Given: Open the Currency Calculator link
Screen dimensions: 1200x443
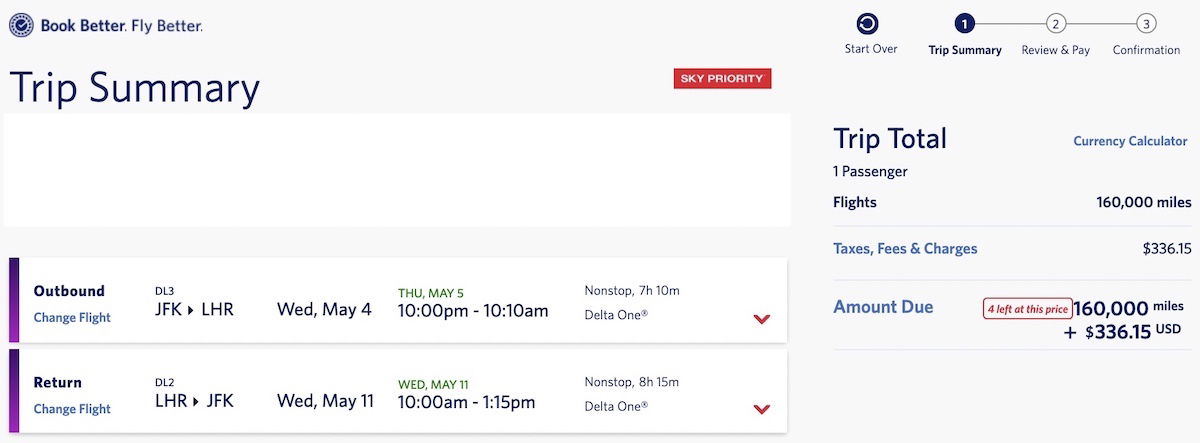Looking at the screenshot, I should [x=1130, y=141].
